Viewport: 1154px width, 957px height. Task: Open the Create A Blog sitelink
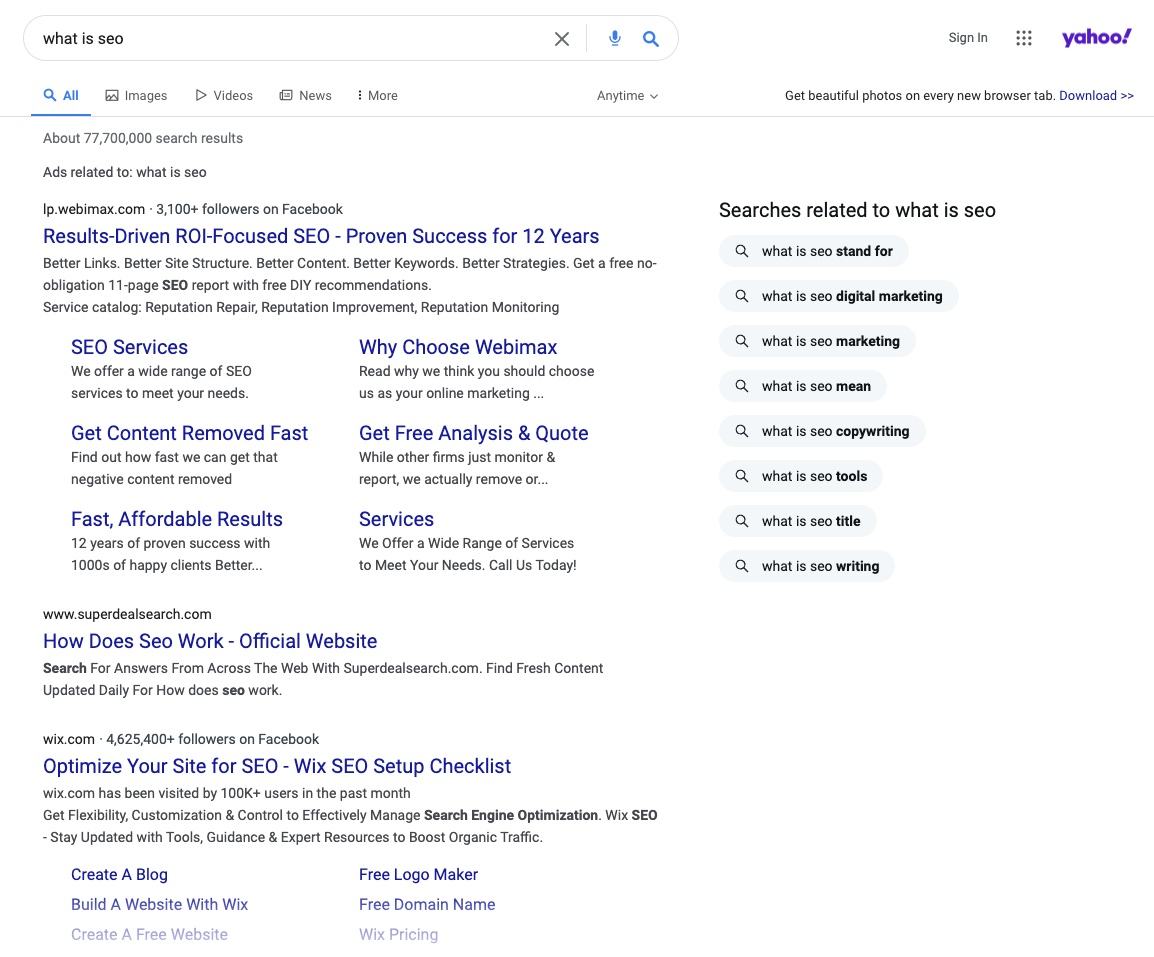119,875
